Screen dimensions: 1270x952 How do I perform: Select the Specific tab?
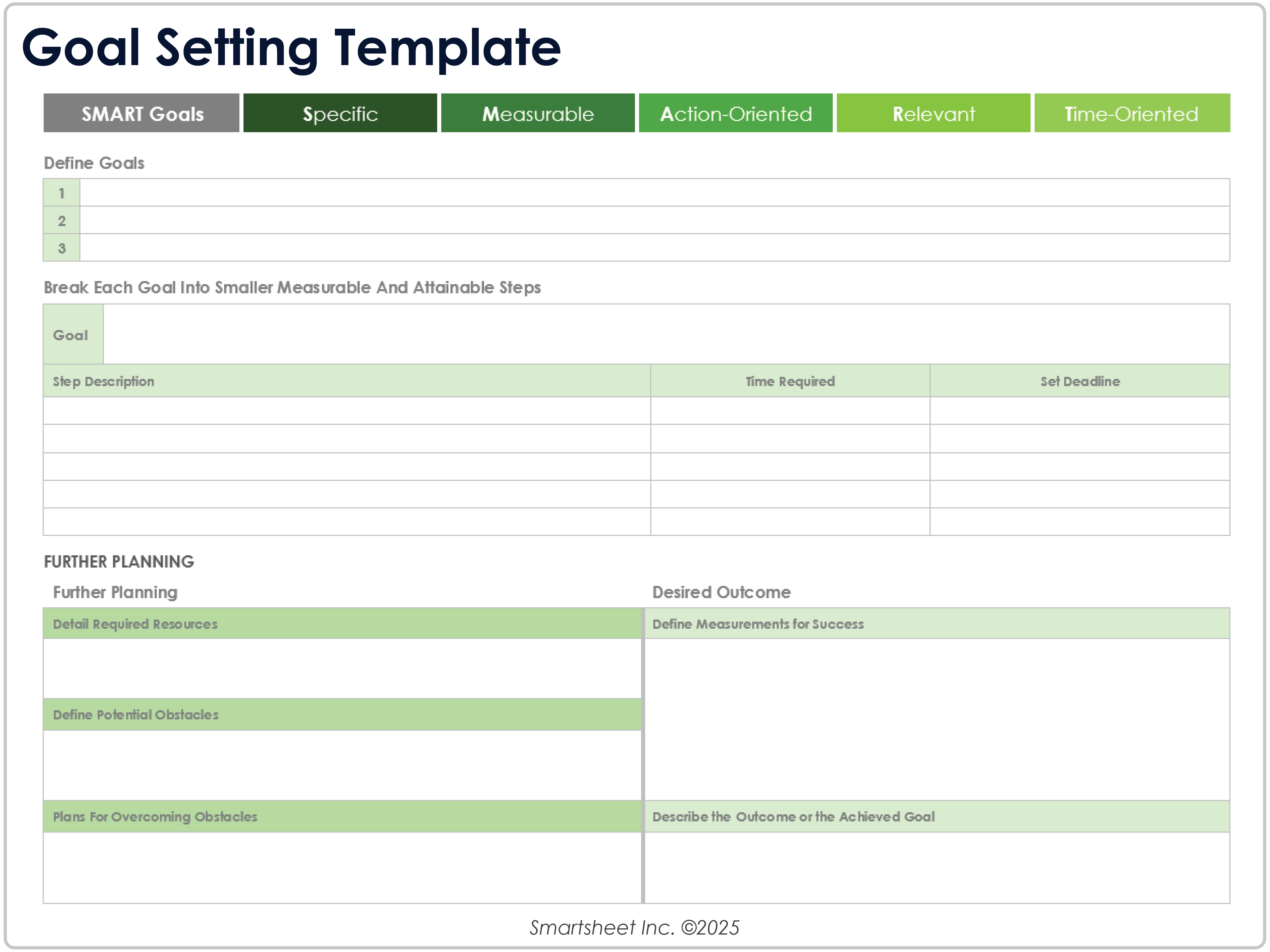(x=340, y=114)
